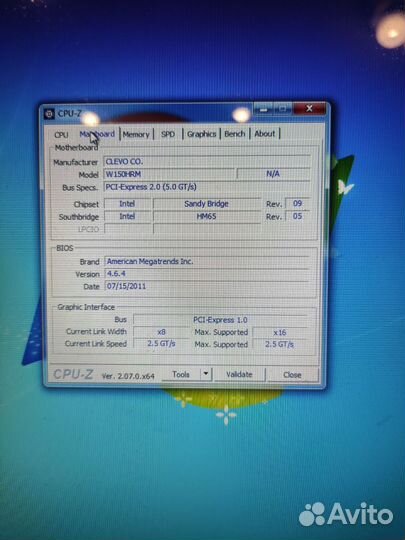
Task: Click the PCI-Express 2.0 bus specs field
Action: tap(207, 187)
